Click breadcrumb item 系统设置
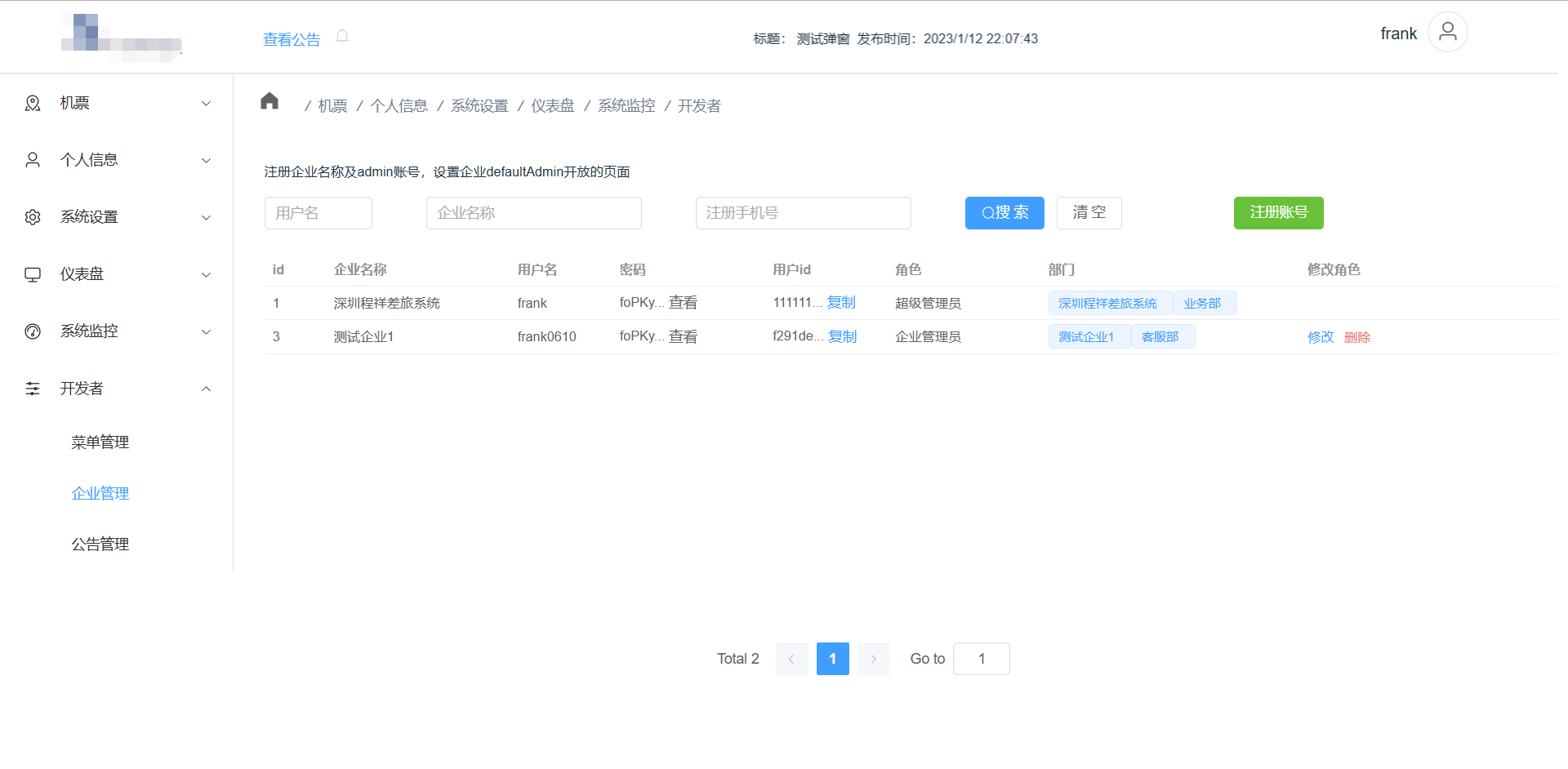Viewport: 1568px width, 769px height. click(480, 106)
